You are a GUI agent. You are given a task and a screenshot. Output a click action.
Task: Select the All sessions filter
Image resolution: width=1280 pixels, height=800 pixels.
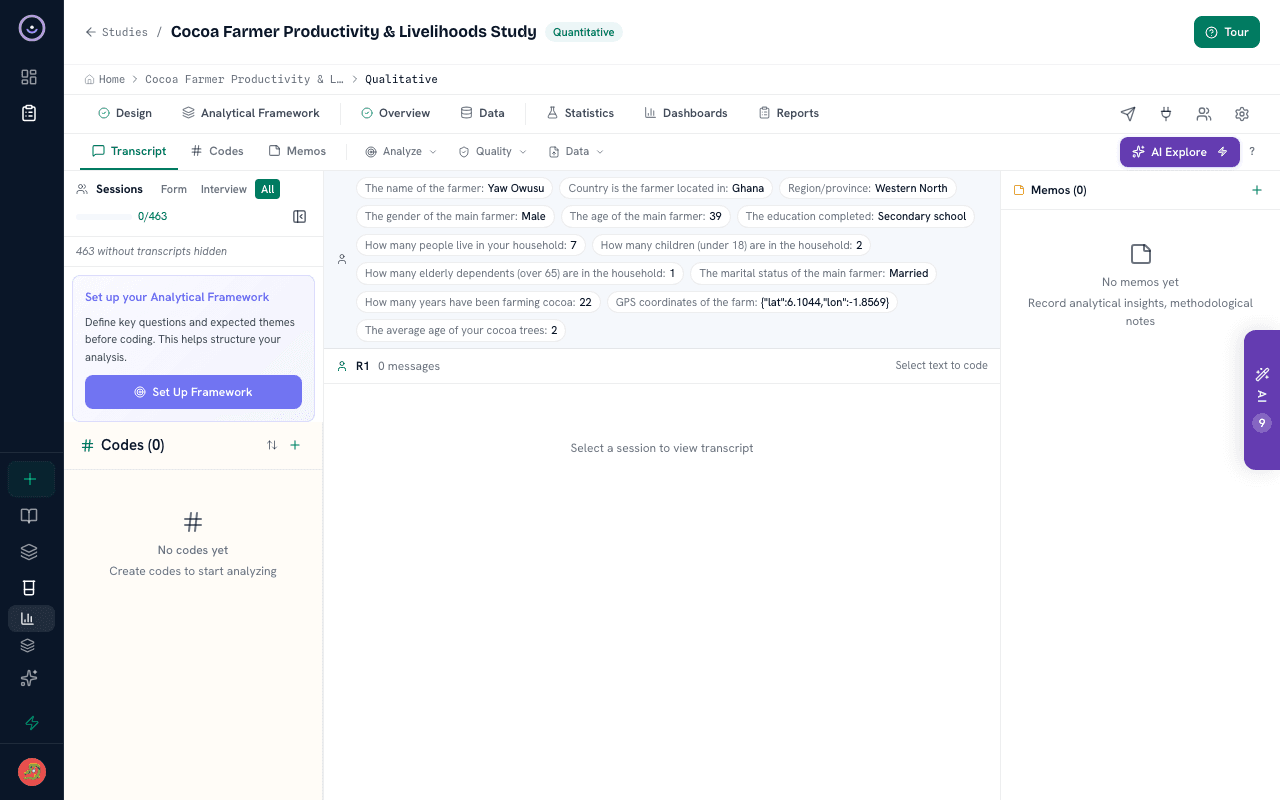267,189
